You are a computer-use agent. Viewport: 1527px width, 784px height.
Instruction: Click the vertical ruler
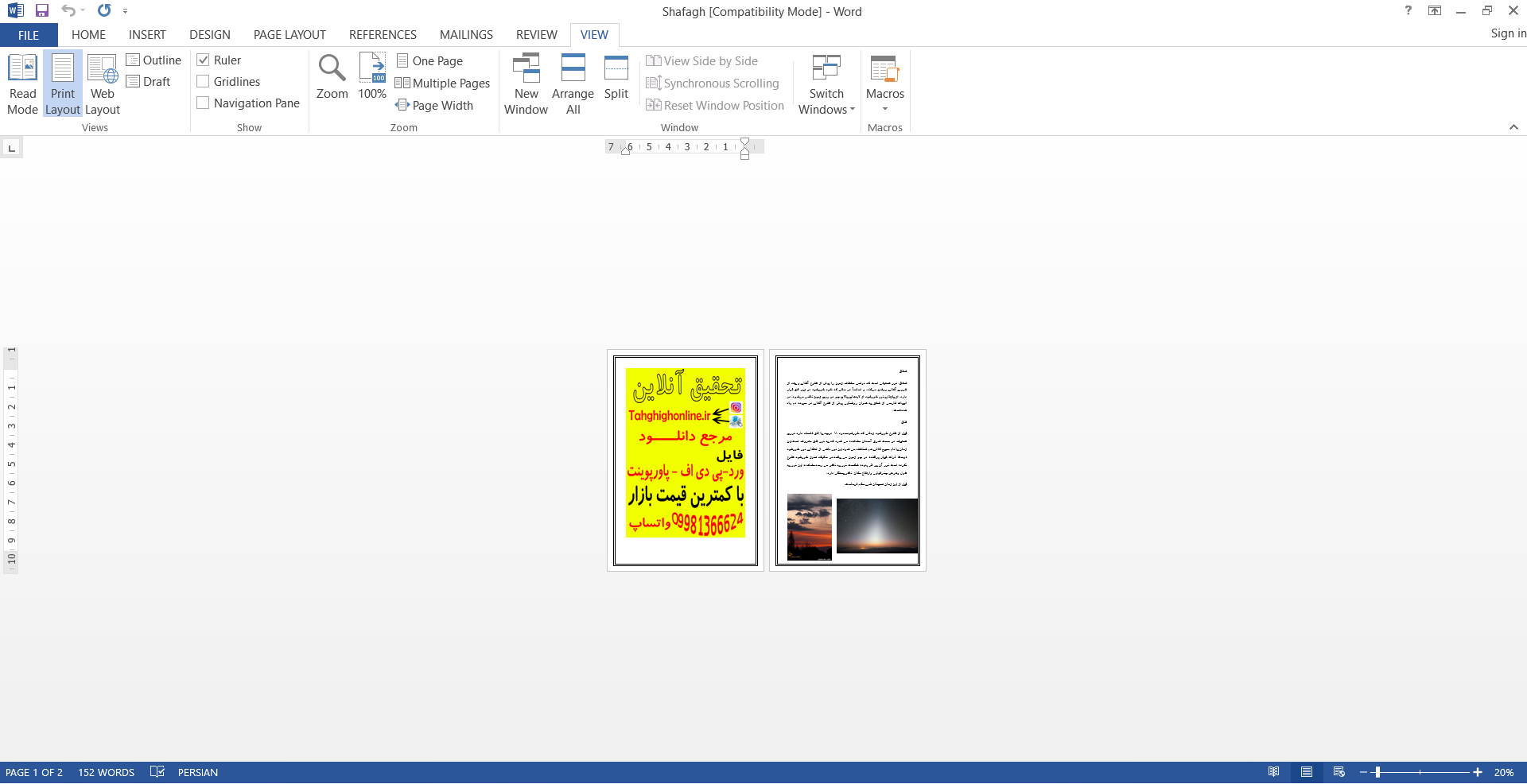pos(11,460)
